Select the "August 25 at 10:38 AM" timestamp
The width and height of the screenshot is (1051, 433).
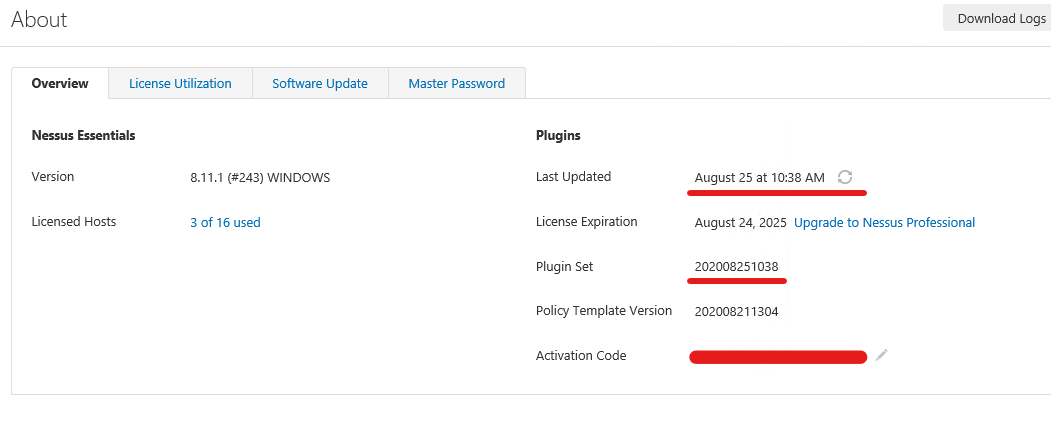point(759,178)
